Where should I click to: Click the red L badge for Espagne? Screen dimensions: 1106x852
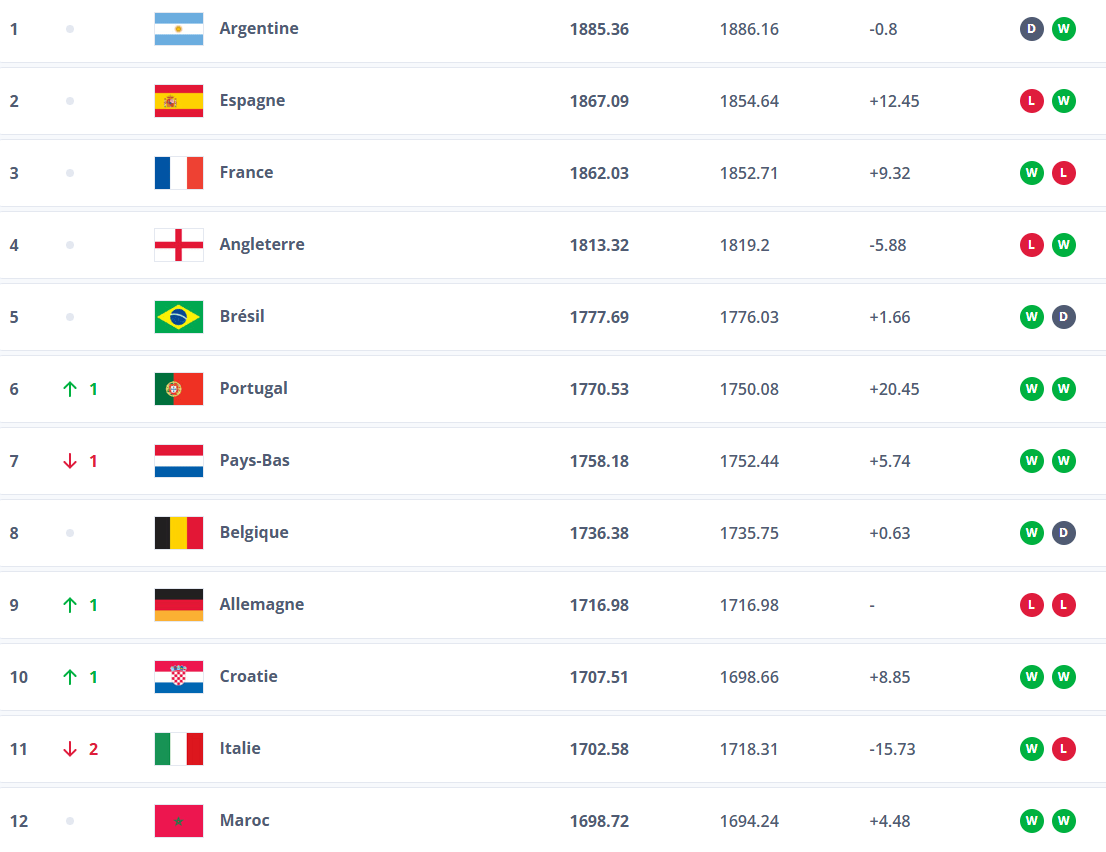(x=1031, y=100)
